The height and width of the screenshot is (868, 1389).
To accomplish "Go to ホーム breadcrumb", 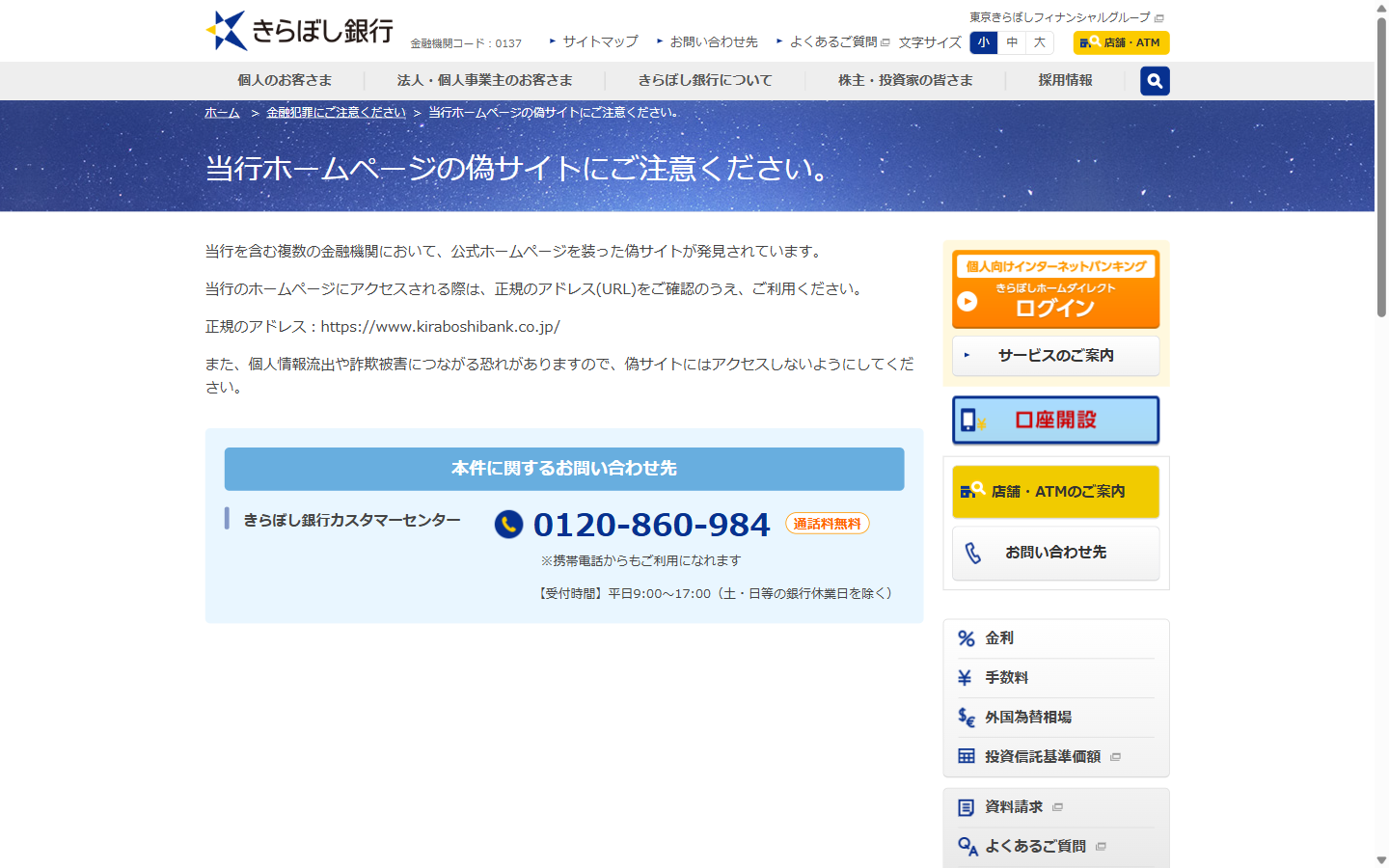I will [222, 113].
